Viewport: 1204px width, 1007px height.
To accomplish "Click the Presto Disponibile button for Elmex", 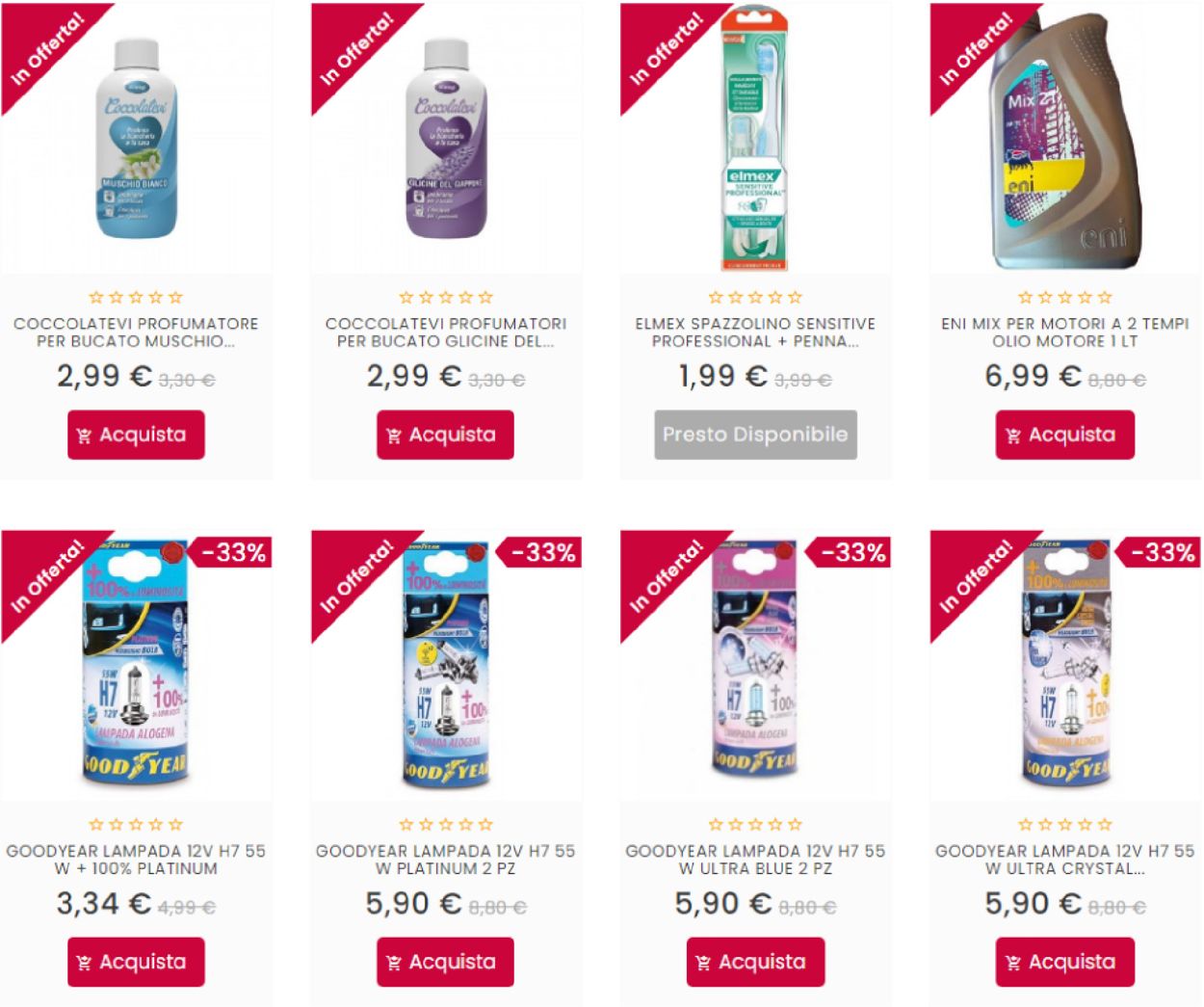I will pos(755,435).
